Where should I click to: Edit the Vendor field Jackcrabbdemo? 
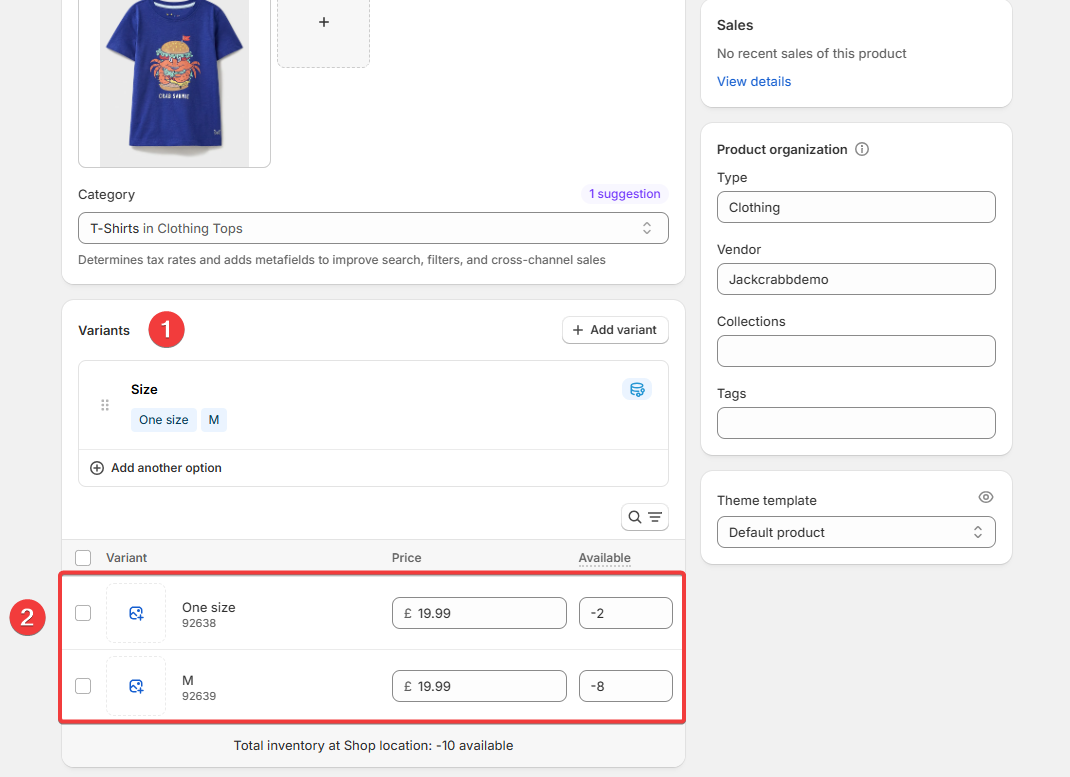pyautogui.click(x=856, y=279)
